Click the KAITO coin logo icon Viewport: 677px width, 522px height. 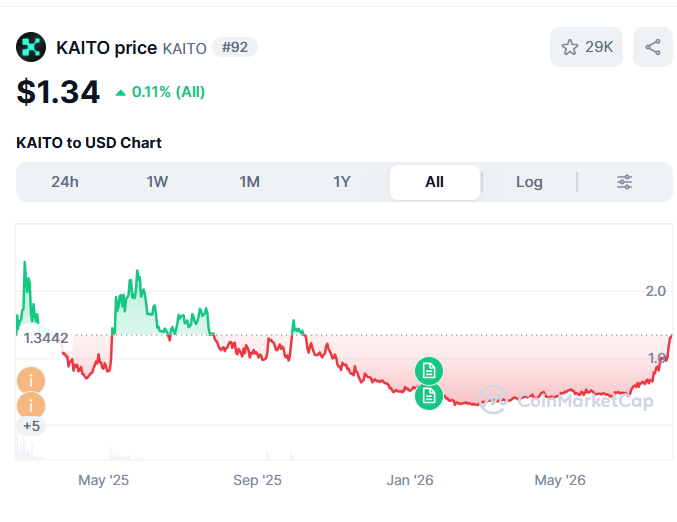pyautogui.click(x=31, y=47)
